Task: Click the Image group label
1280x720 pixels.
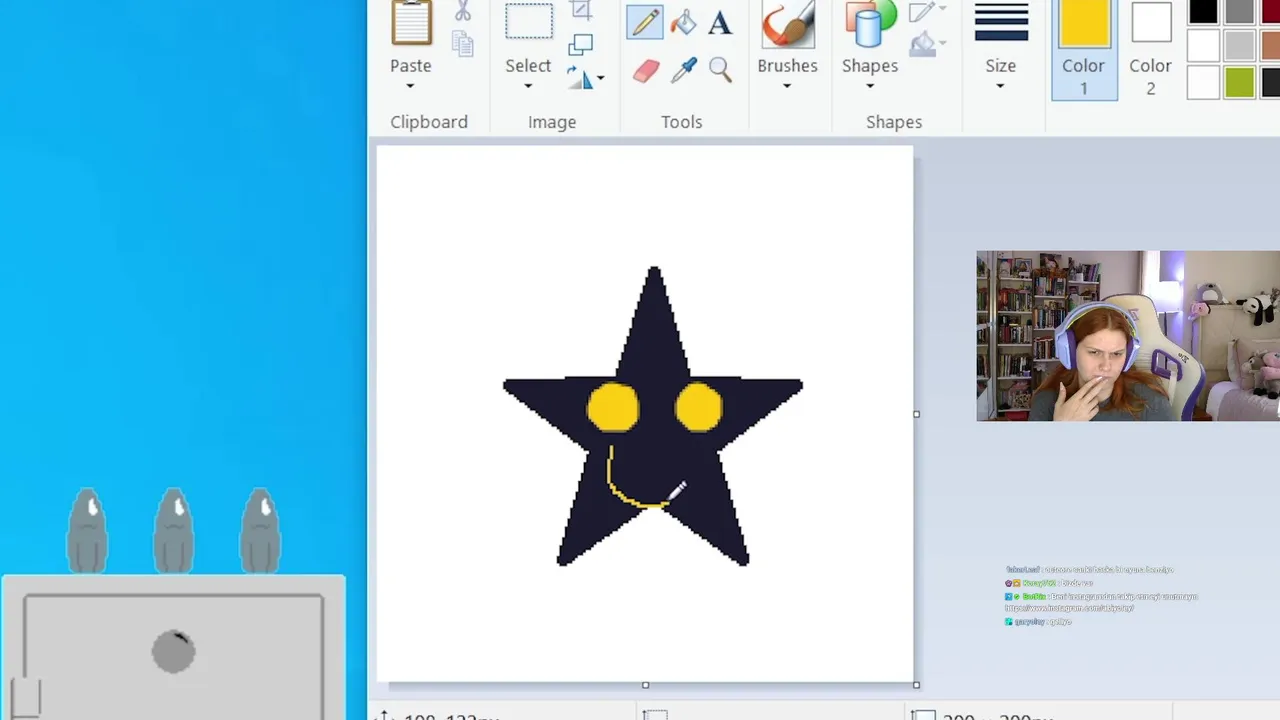Action: click(552, 122)
